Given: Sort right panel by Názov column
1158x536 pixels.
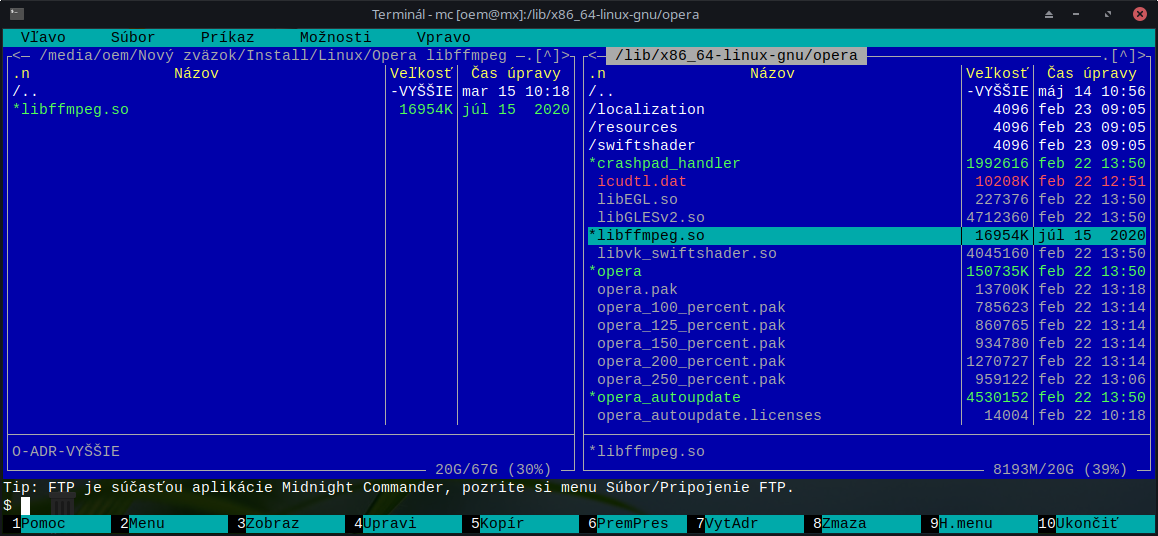Looking at the screenshot, I should pyautogui.click(x=772, y=74).
